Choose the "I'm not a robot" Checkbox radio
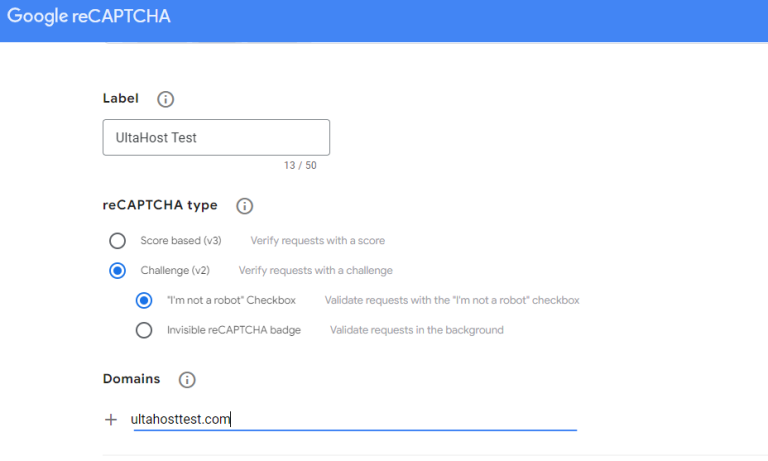The height and width of the screenshot is (461, 768). coord(144,300)
